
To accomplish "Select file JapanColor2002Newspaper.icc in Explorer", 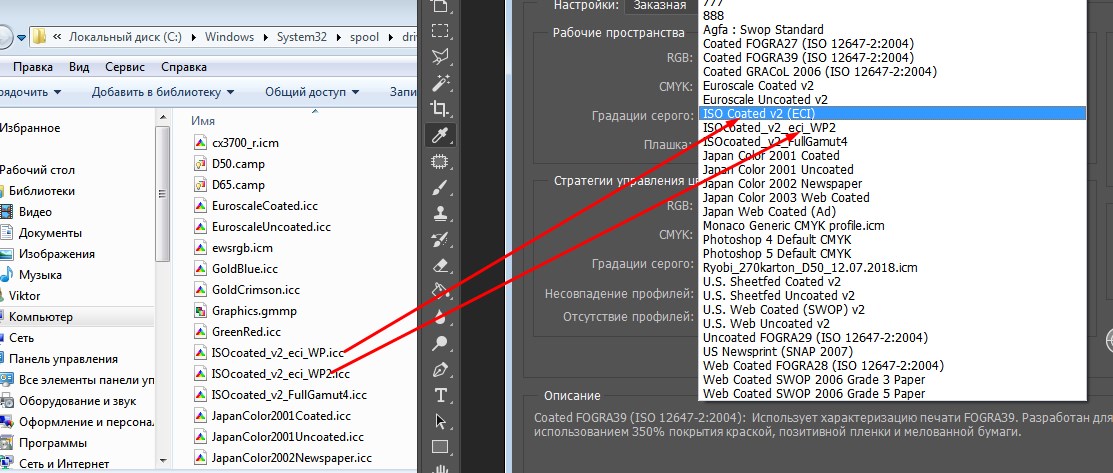I will [291, 457].
